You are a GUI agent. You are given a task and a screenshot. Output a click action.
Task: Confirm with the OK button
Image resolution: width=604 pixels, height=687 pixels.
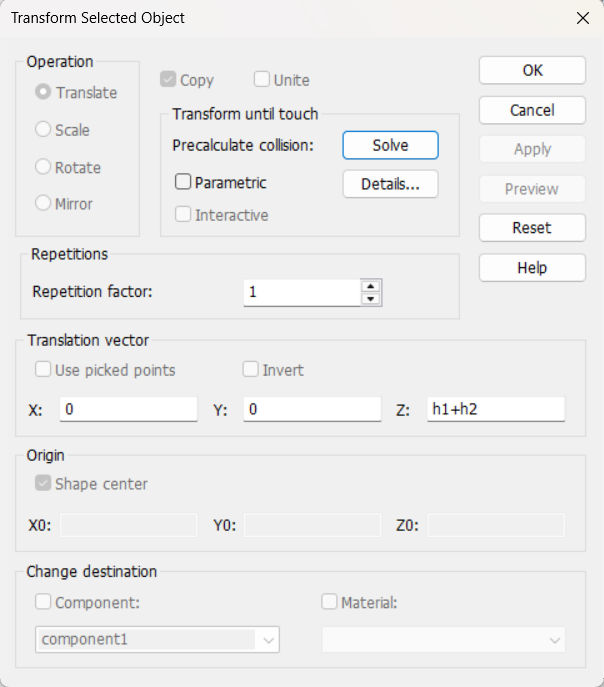point(532,70)
